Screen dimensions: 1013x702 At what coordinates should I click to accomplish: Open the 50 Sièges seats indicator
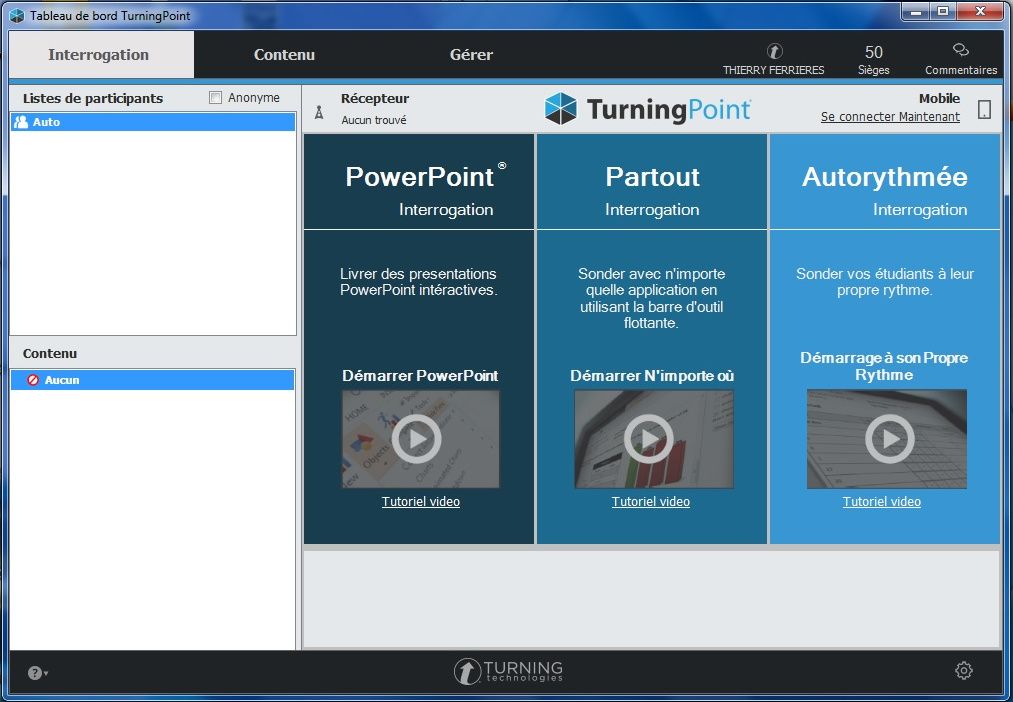click(873, 59)
